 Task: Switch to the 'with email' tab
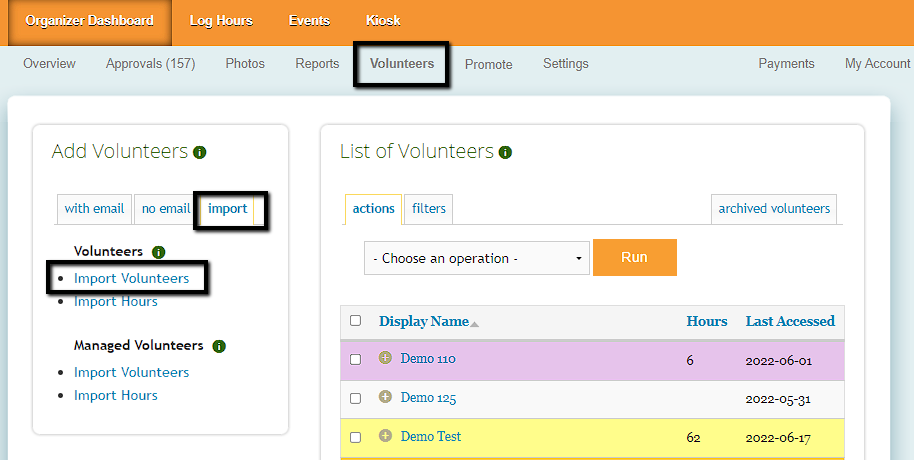pos(94,209)
